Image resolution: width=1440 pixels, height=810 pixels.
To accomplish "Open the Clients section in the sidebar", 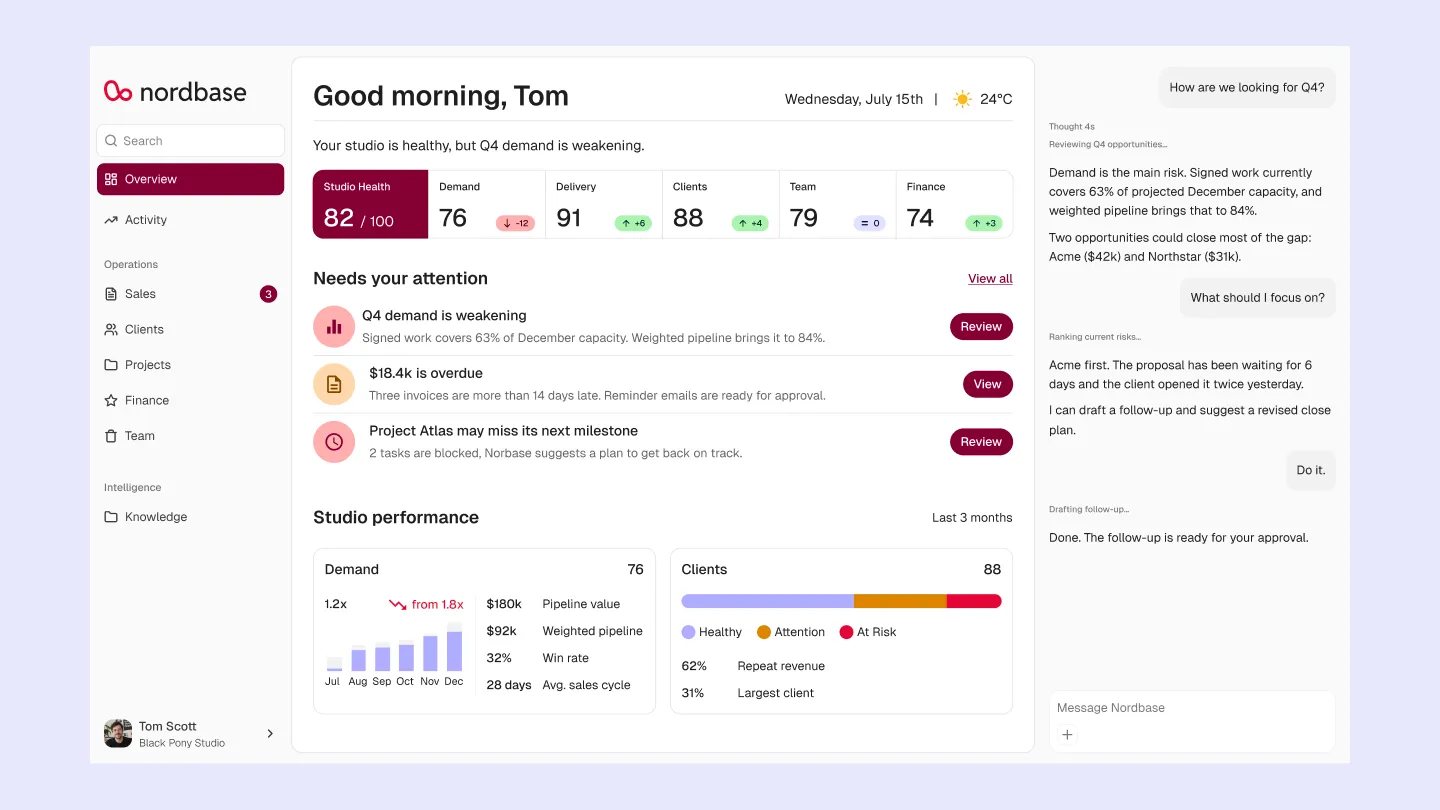I will point(190,329).
